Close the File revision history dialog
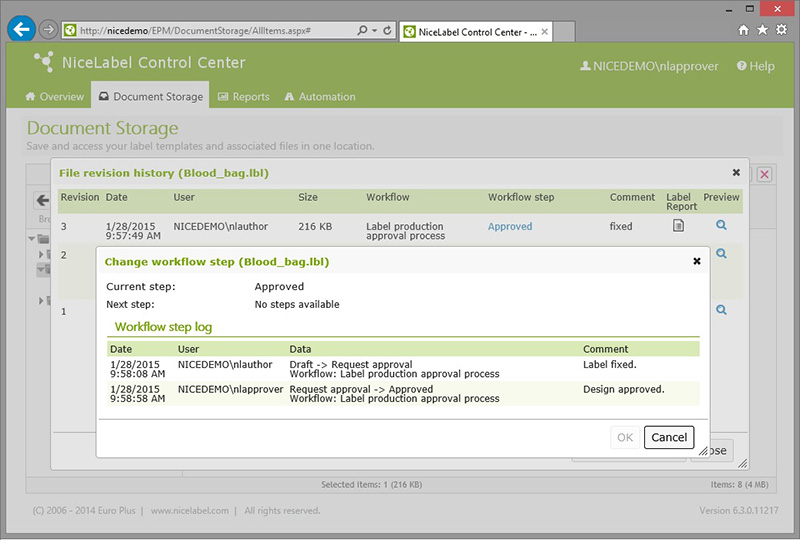This screenshot has height=540, width=800. [x=736, y=173]
